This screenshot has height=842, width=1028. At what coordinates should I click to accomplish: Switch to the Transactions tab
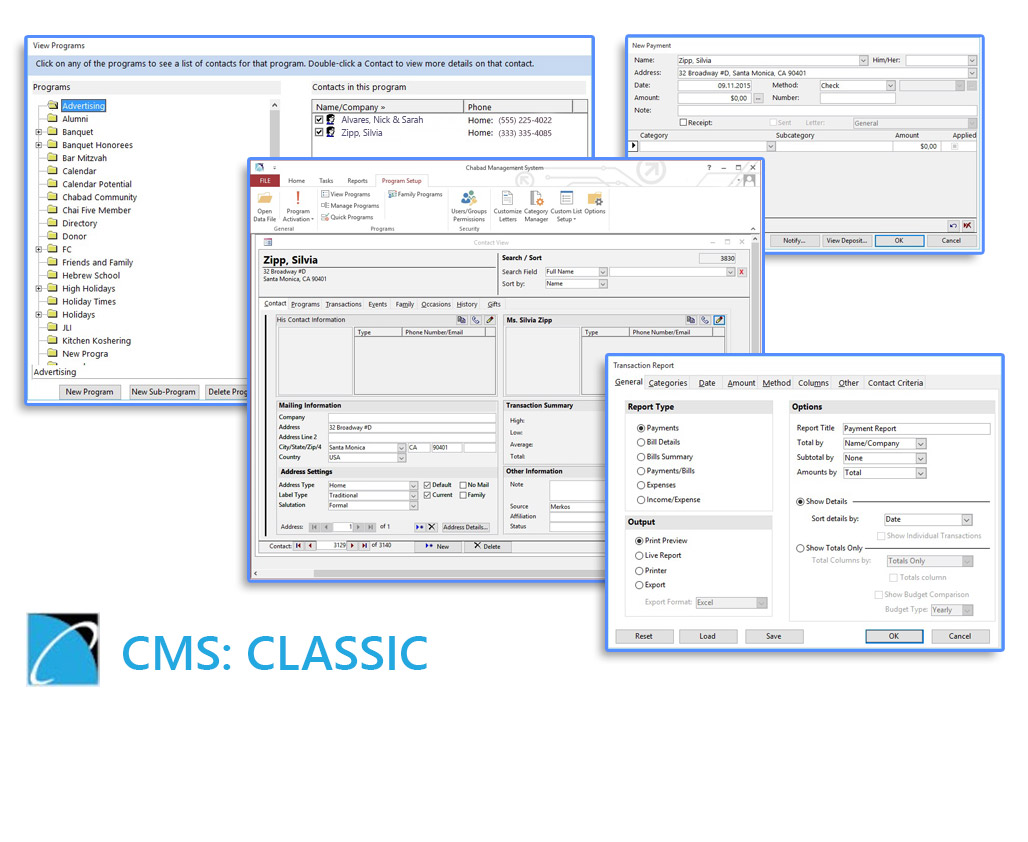[x=343, y=304]
